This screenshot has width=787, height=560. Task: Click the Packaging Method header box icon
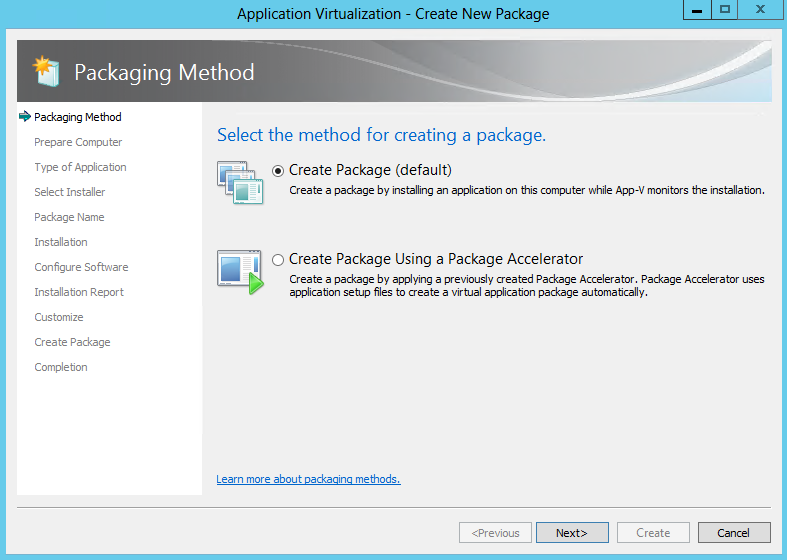coord(46,71)
